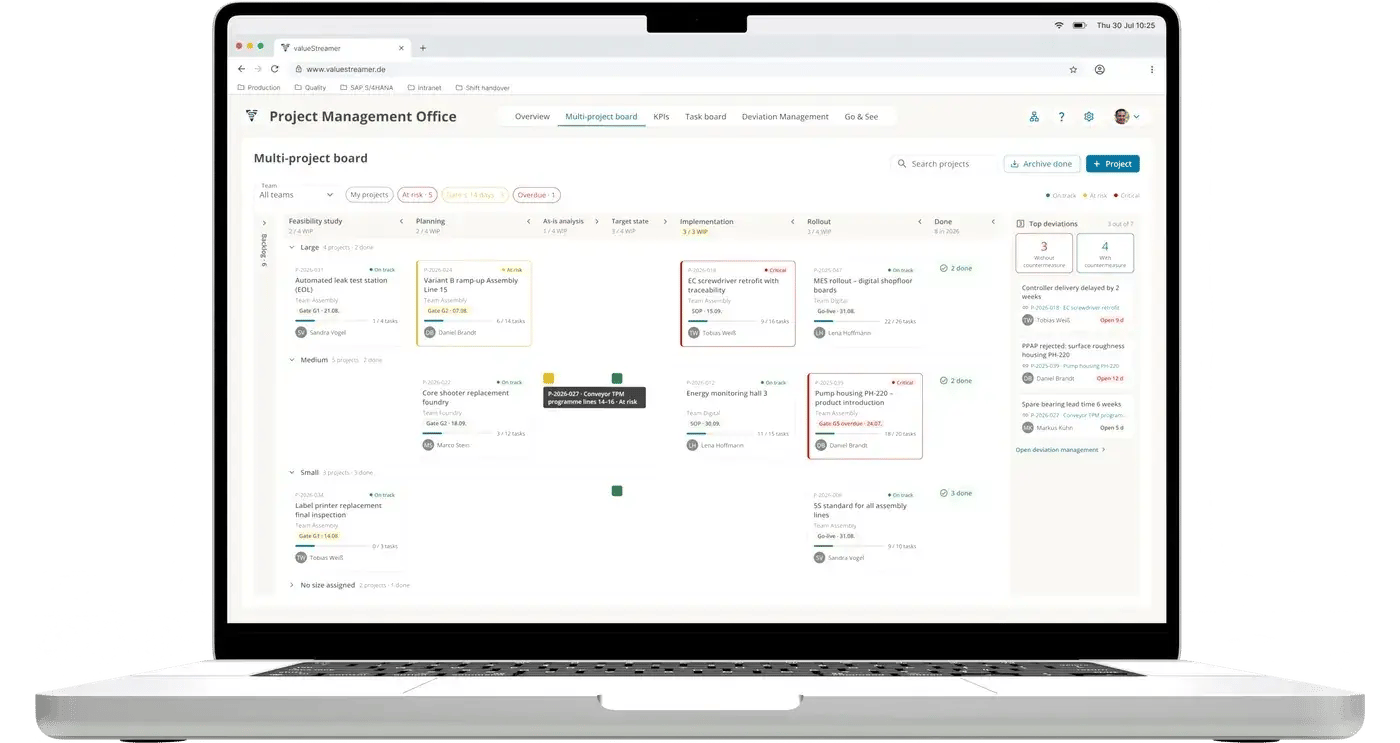The width and height of the screenshot is (1400, 743).
Task: Toggle the At risk · 5 filter chip
Action: click(x=417, y=195)
